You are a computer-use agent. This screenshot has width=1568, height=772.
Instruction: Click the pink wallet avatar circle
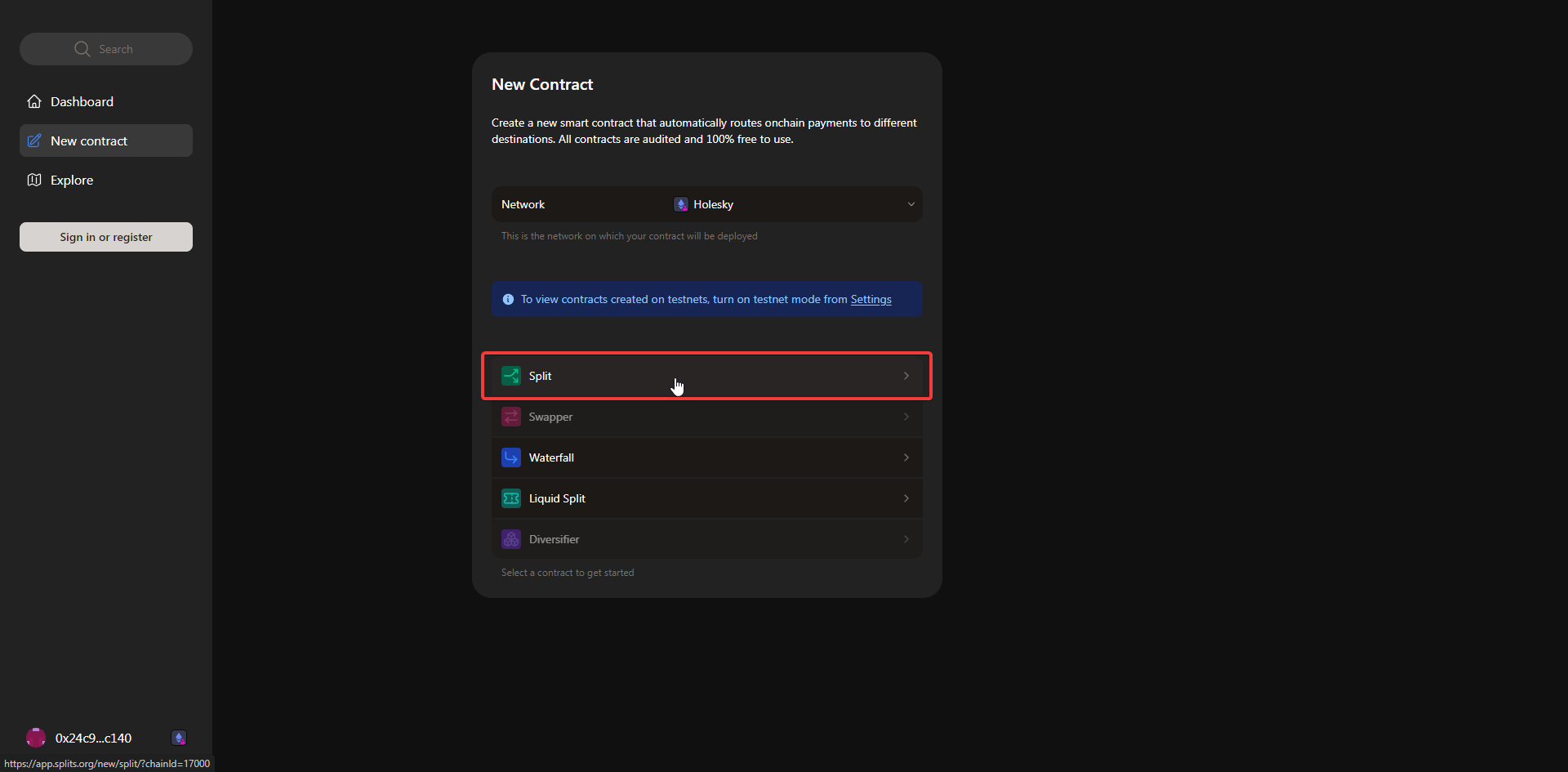(x=35, y=738)
